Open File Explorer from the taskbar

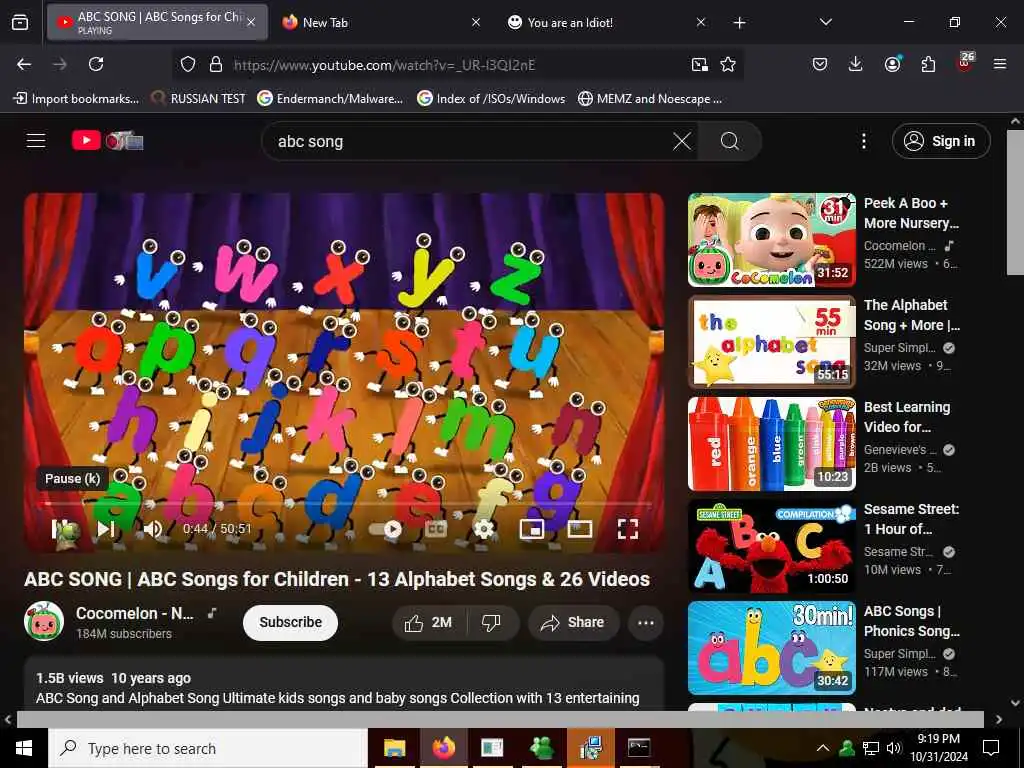tap(394, 748)
